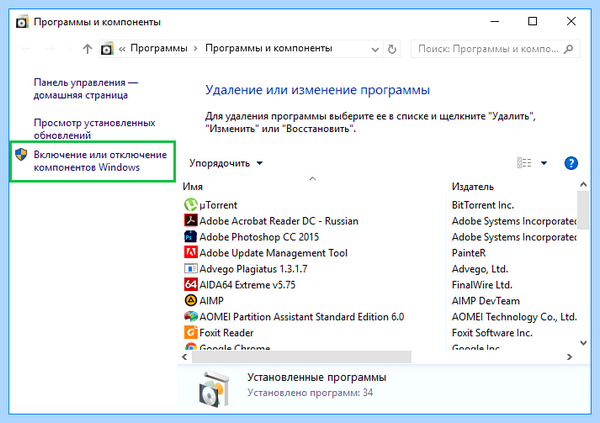Click the shield icon beside Windows components link
The image size is (600, 423).
click(x=21, y=155)
